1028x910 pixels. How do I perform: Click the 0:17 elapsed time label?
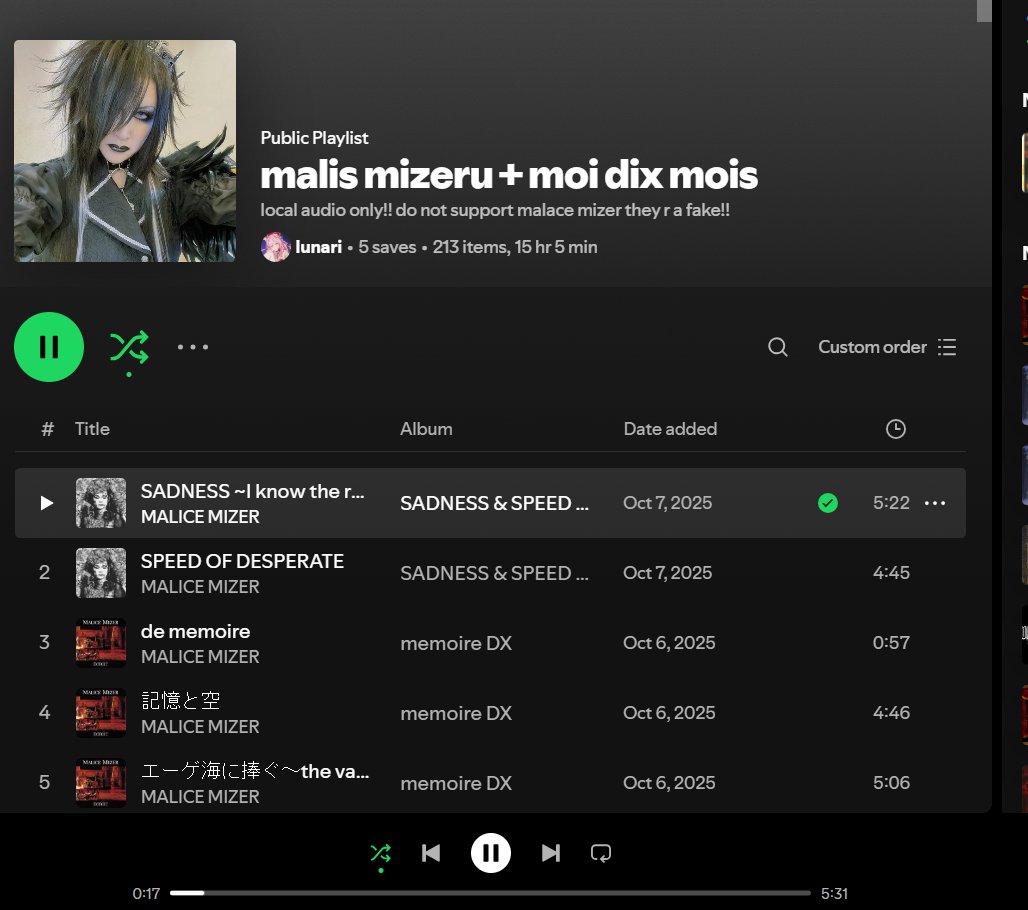coord(146,894)
